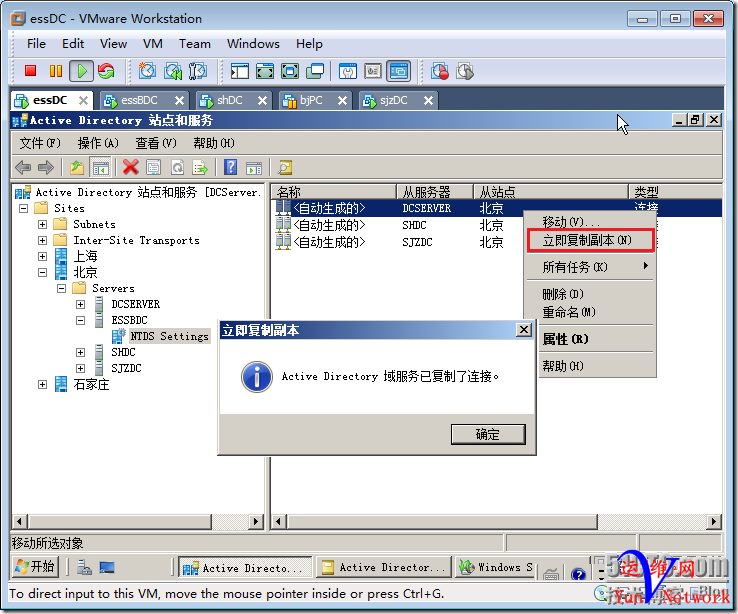Click the up one level folder icon
This screenshot has width=738, height=614.
pyautogui.click(x=77, y=167)
